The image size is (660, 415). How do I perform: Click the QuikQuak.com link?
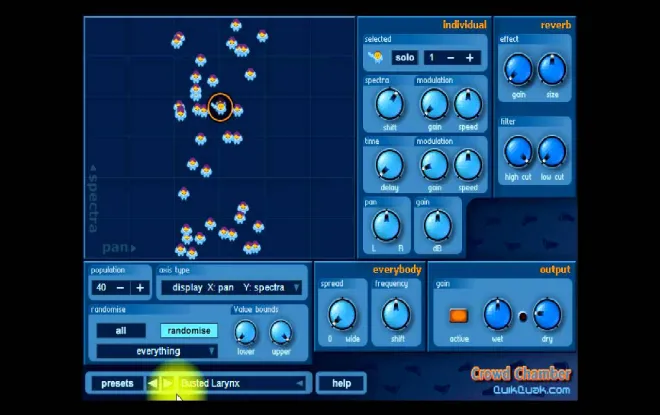point(532,390)
